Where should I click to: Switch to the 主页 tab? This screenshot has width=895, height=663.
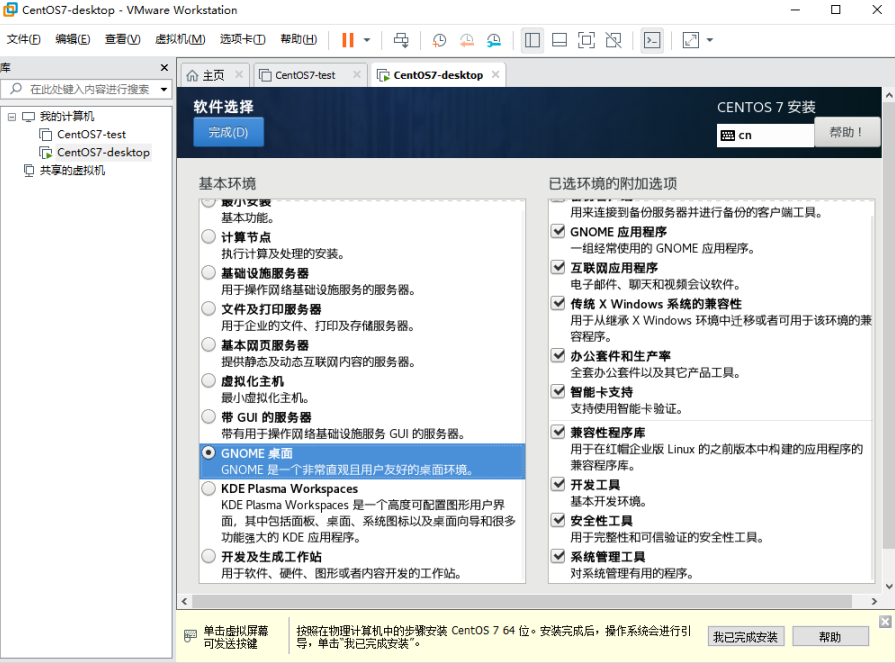(x=213, y=75)
